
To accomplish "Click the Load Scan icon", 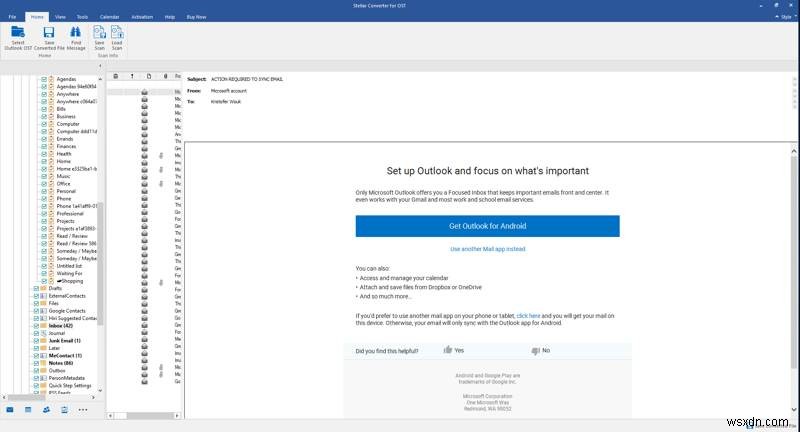I will [117, 32].
